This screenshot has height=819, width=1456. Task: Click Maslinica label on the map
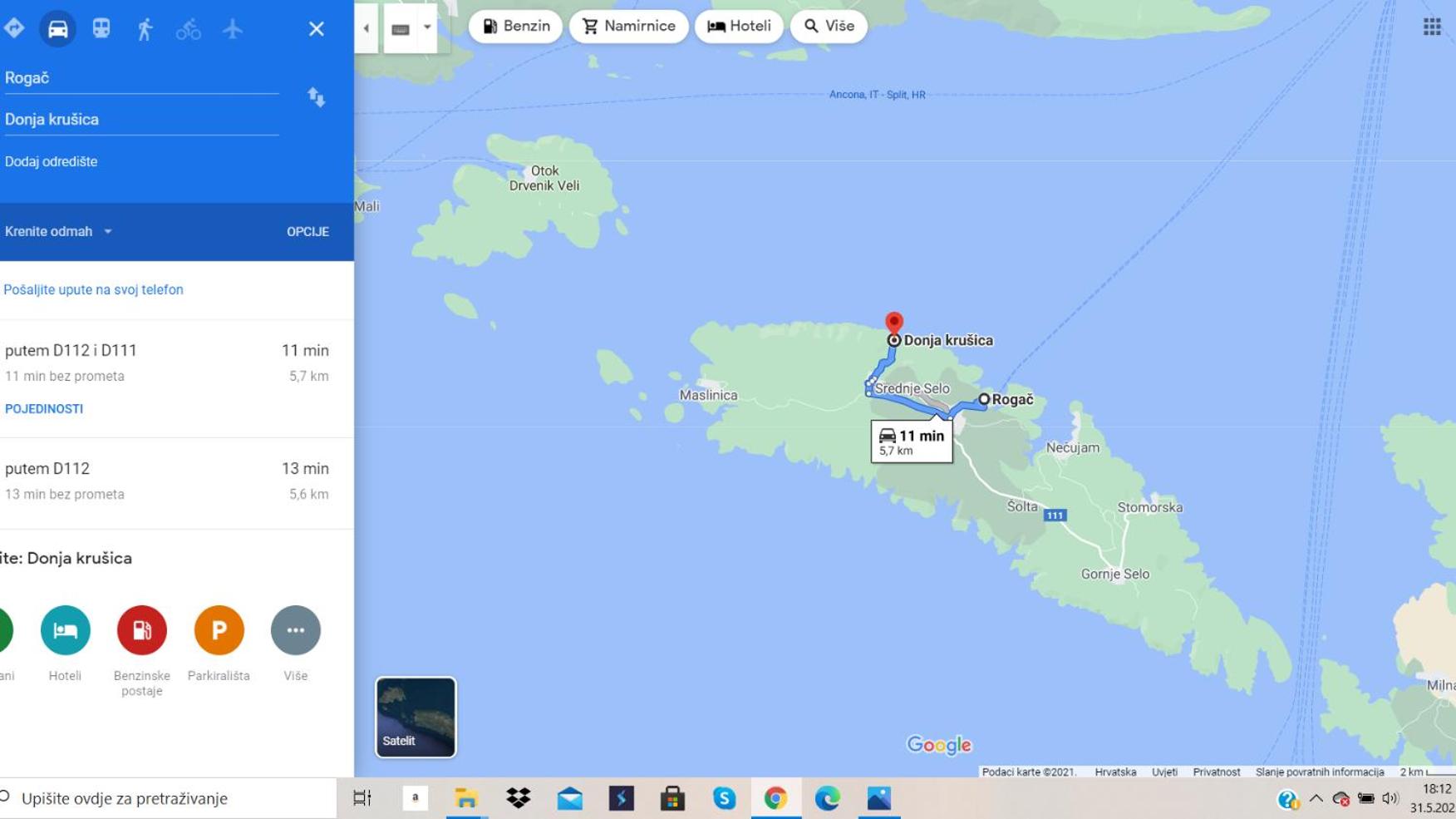click(x=708, y=396)
